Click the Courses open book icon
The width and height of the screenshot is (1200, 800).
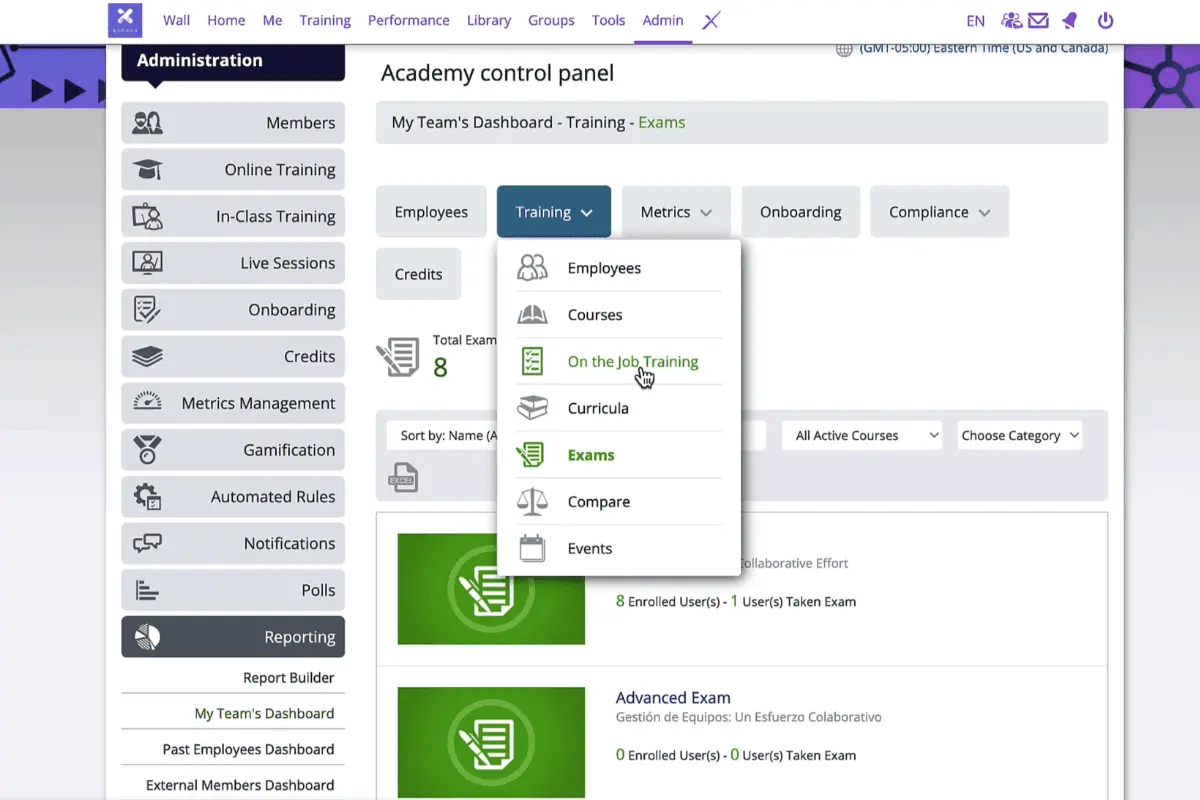(532, 315)
